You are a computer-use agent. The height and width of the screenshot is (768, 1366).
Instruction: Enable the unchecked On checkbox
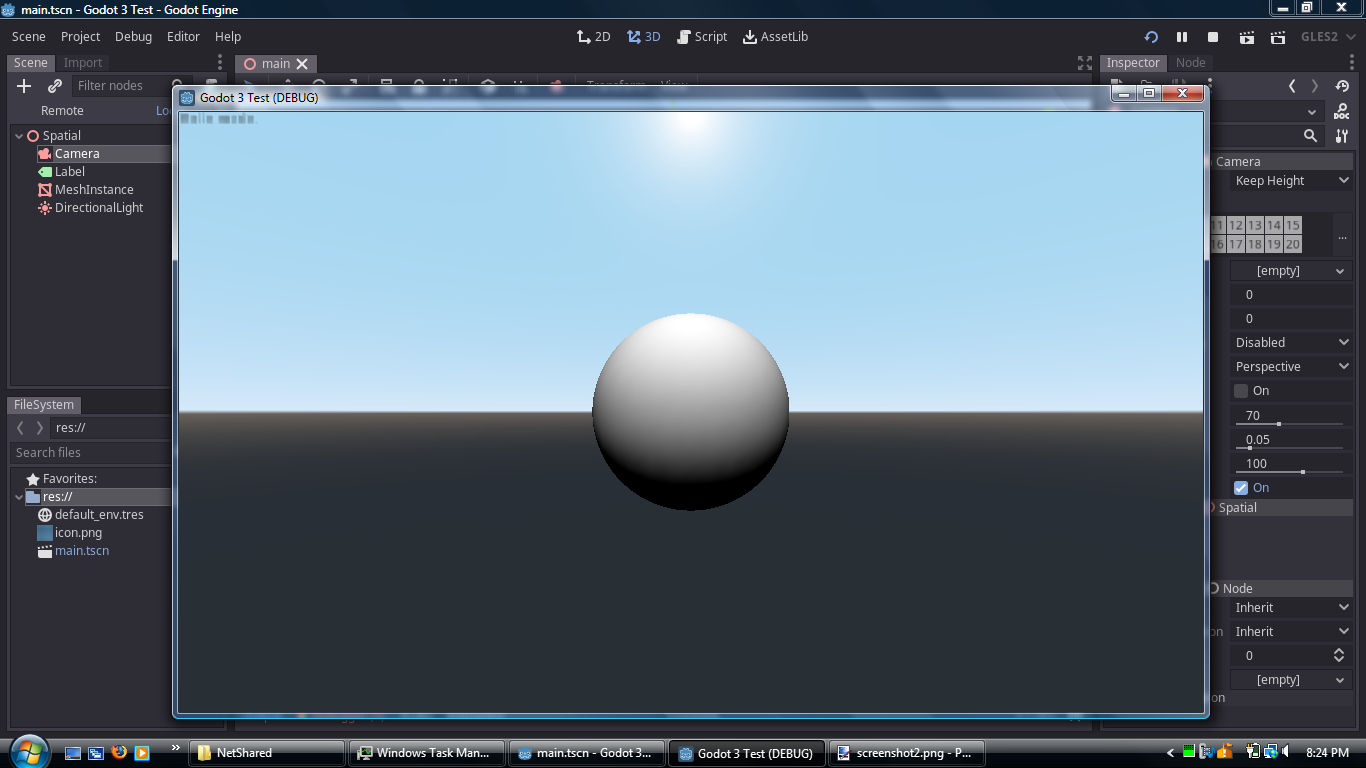click(1241, 391)
